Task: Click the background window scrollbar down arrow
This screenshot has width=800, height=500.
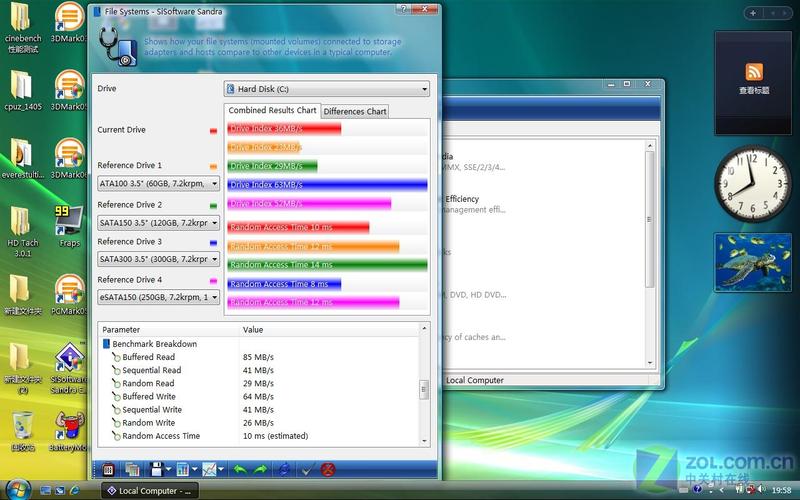Action: tap(649, 363)
